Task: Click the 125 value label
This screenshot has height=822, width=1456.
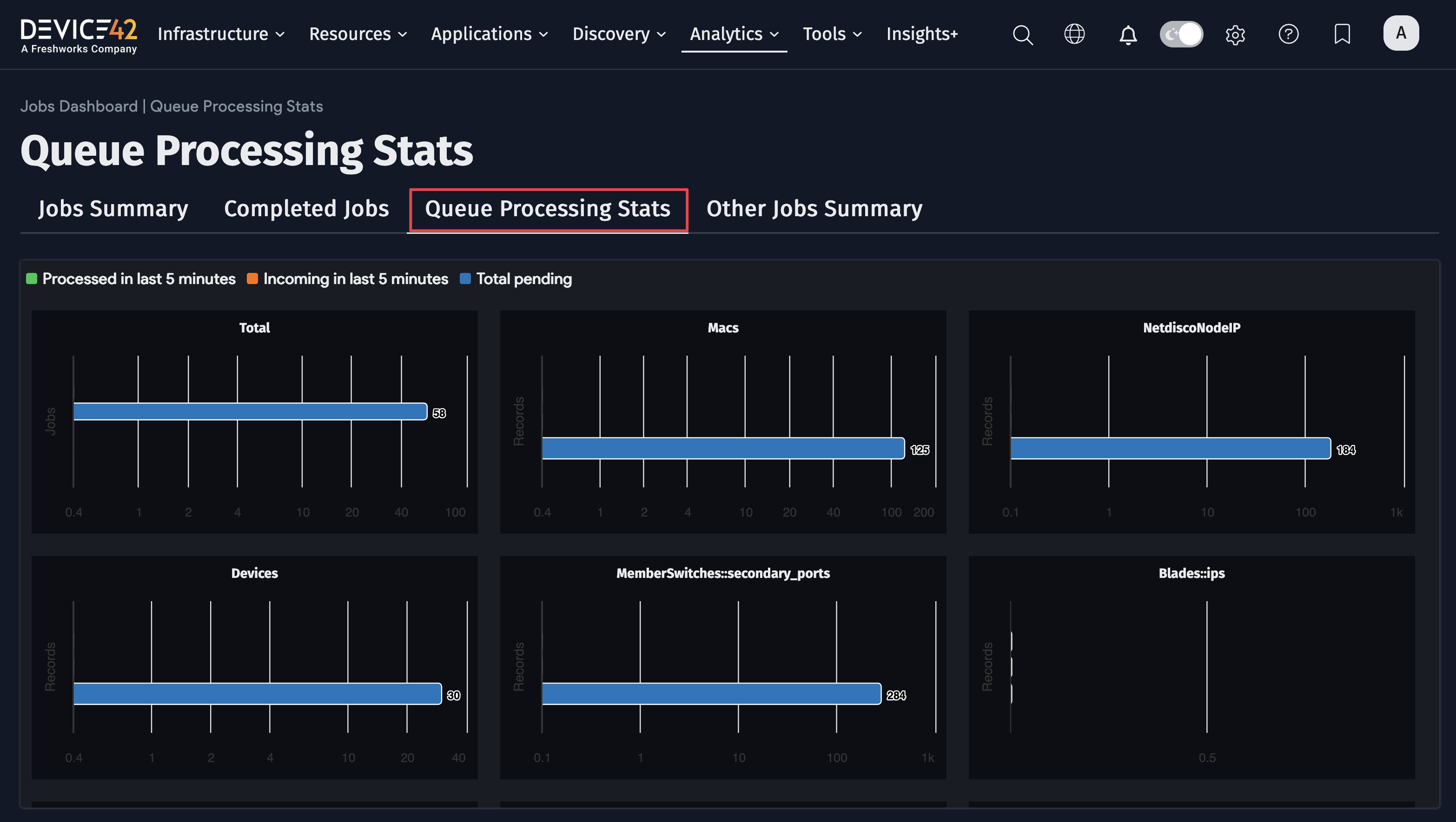Action: (920, 450)
